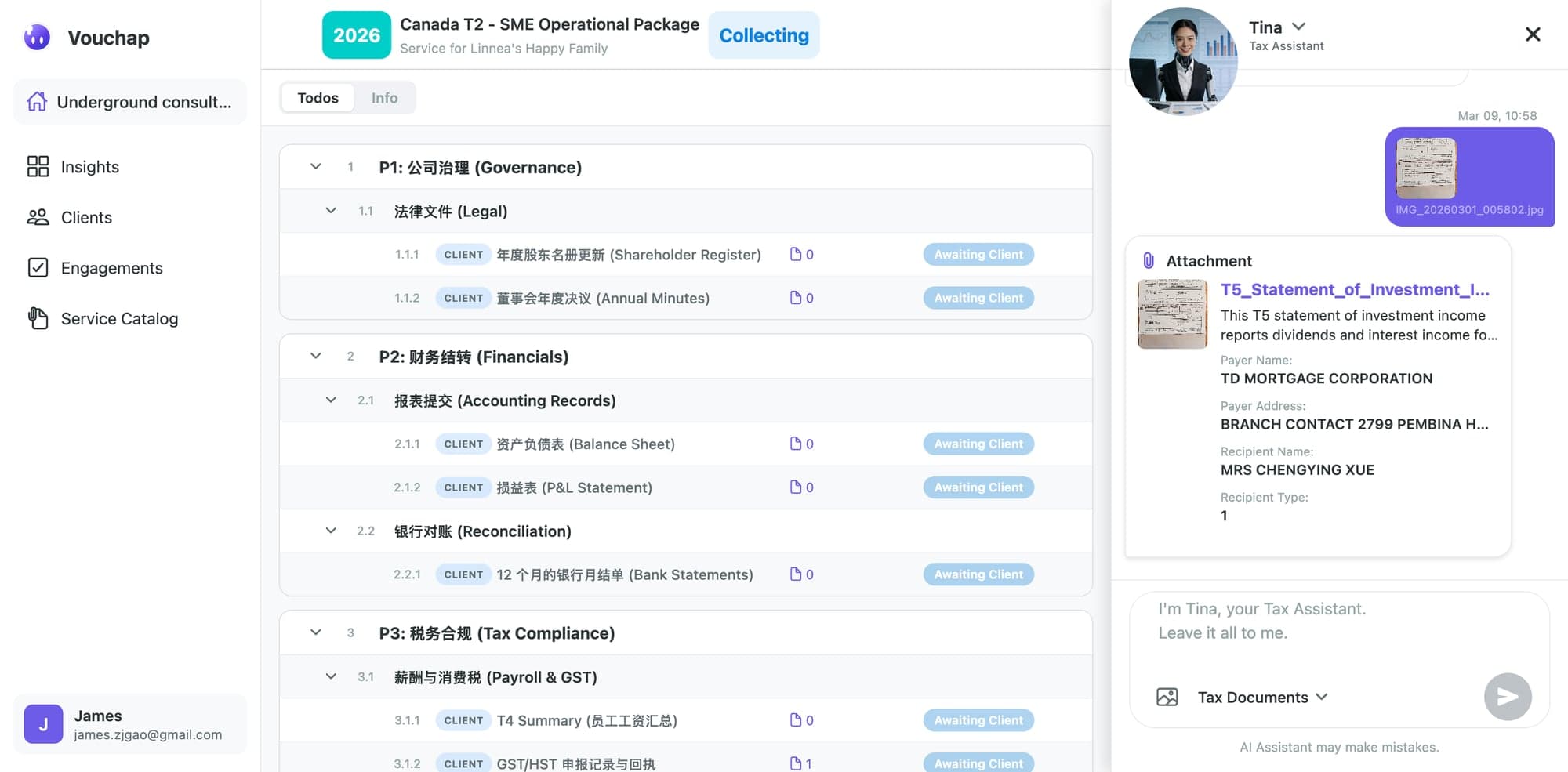Open Service Catalog in the sidebar
This screenshot has height=772, width=1568.
pos(119,319)
